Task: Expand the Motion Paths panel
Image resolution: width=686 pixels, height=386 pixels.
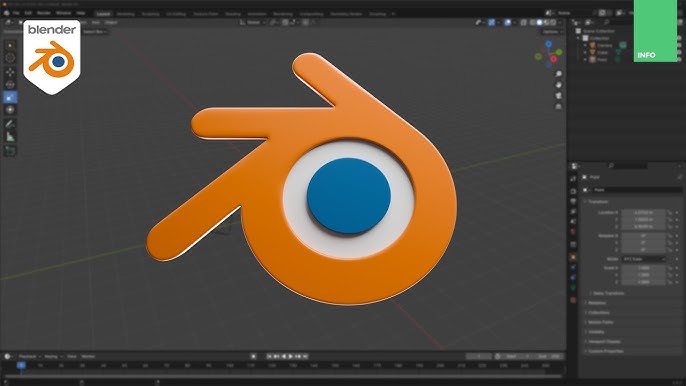Action: (600, 322)
